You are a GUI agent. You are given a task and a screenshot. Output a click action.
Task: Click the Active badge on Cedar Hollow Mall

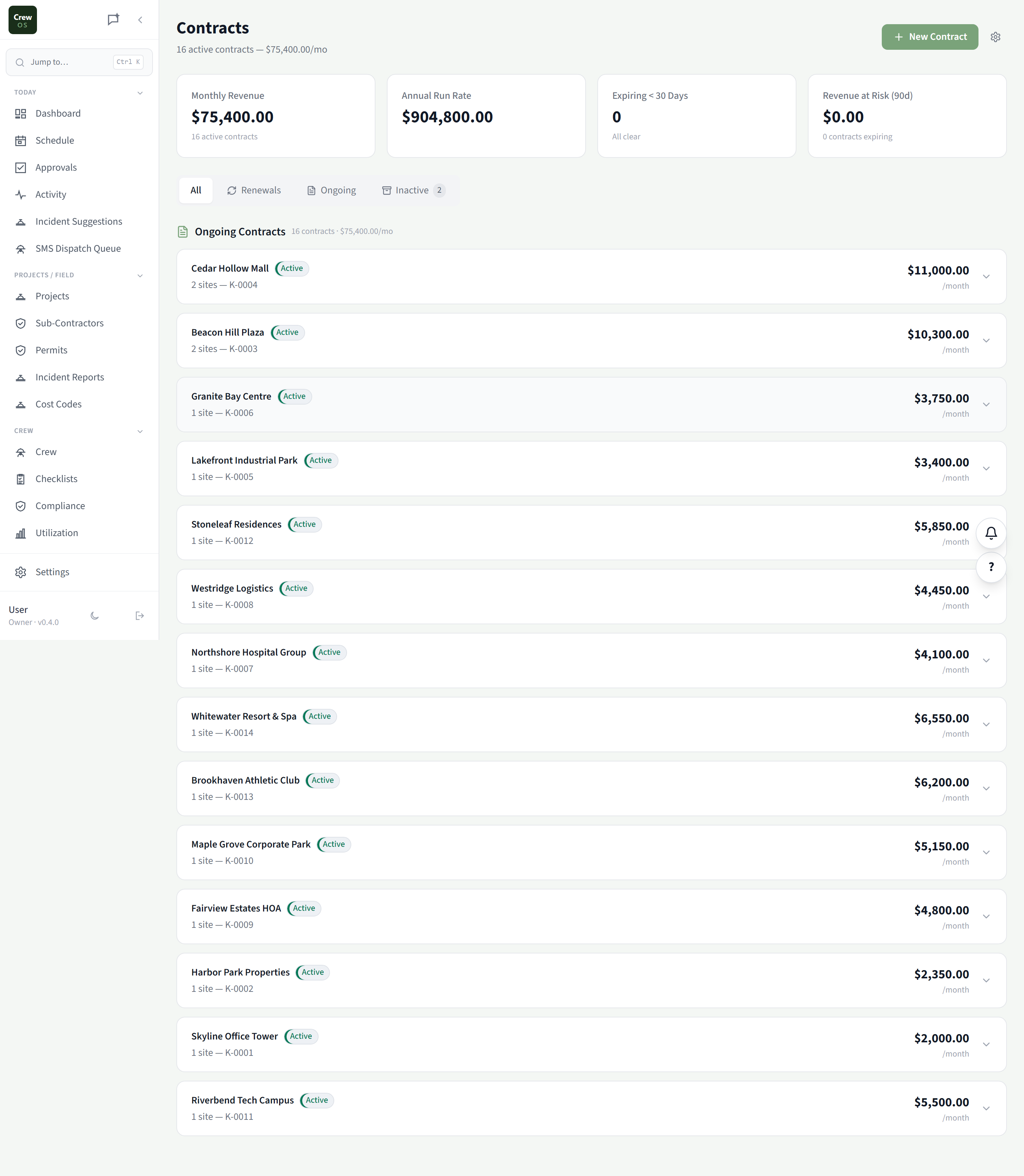[x=292, y=268]
